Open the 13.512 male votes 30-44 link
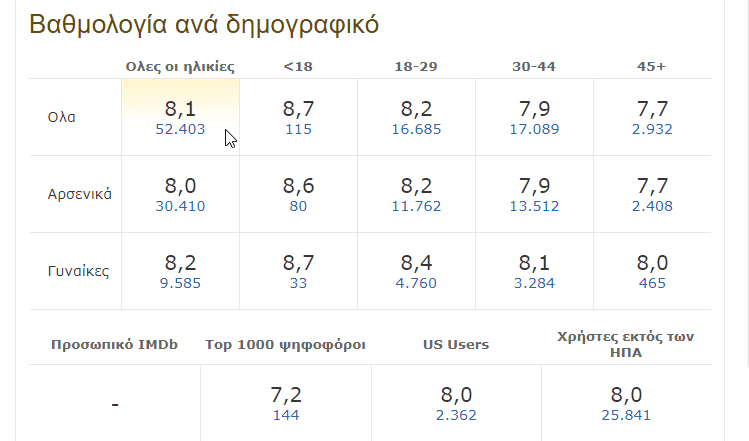This screenshot has width=749, height=441. point(534,206)
